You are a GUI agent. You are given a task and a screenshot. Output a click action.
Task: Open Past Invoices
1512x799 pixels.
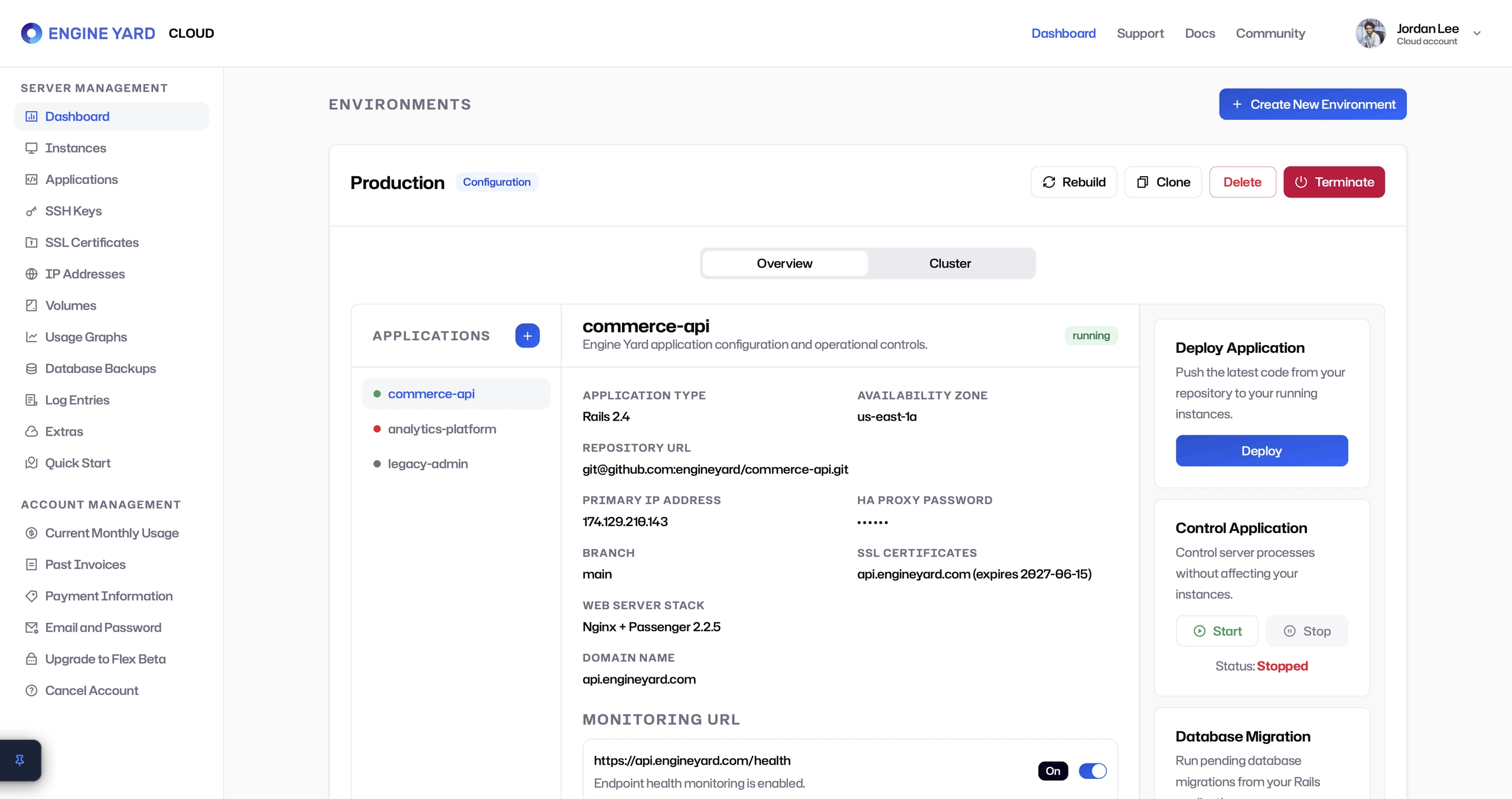(x=111, y=564)
